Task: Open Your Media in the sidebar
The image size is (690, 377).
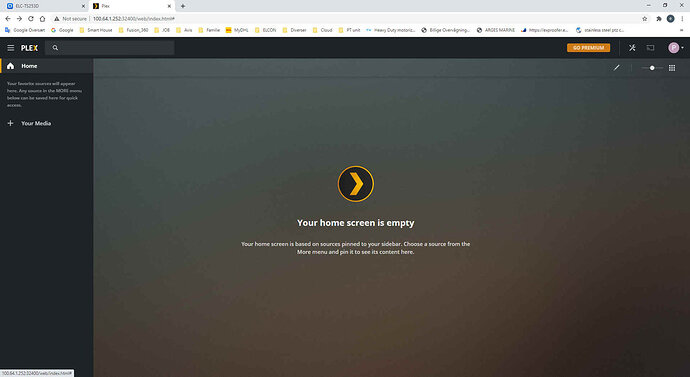Action: pyautogui.click(x=36, y=123)
